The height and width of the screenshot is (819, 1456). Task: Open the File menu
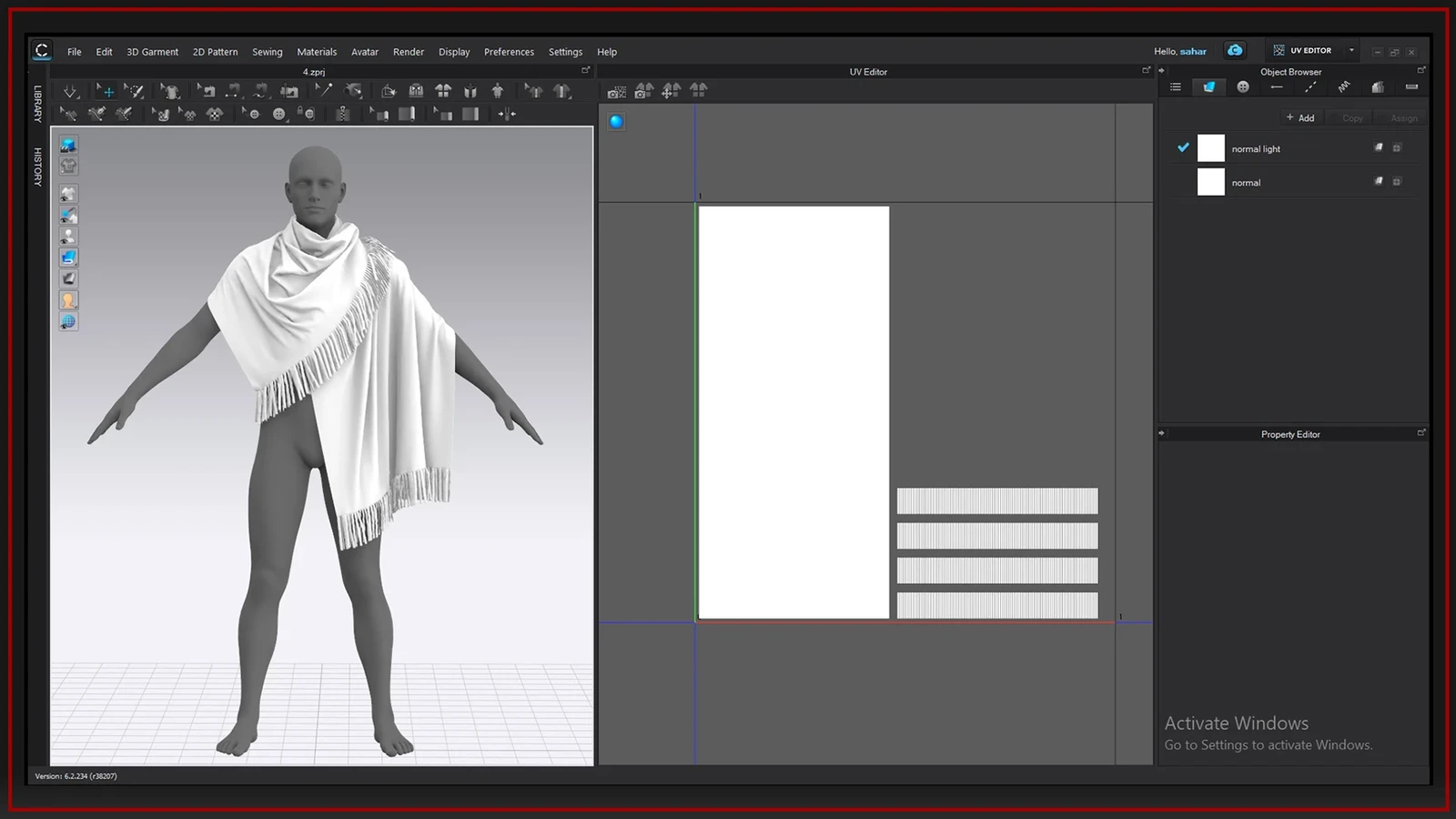point(75,52)
